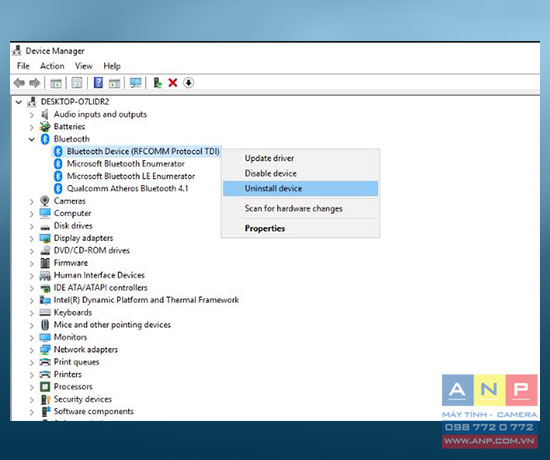This screenshot has height=460, width=550.
Task: Select the Security devices label
Action: (82, 399)
